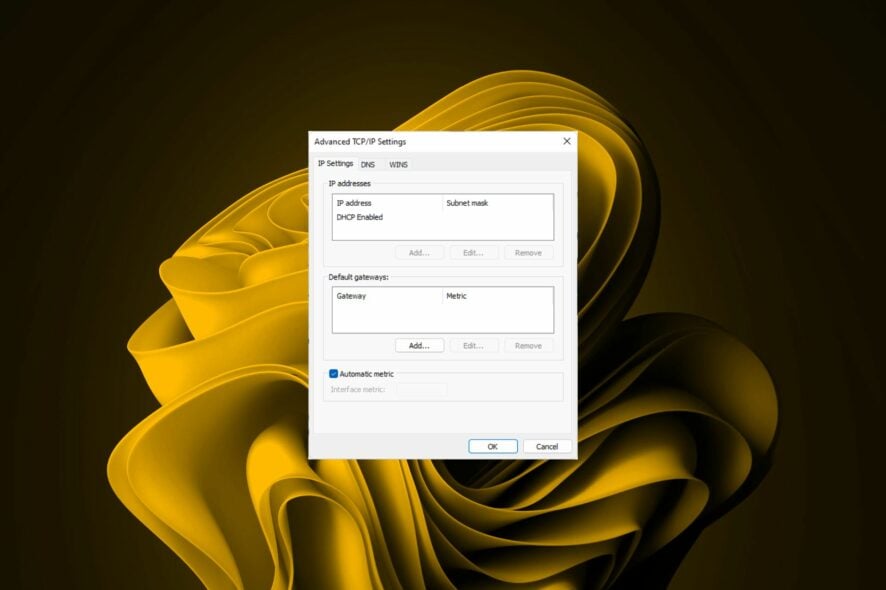886x590 pixels.
Task: Select the IP Settings tab
Action: pyautogui.click(x=339, y=164)
